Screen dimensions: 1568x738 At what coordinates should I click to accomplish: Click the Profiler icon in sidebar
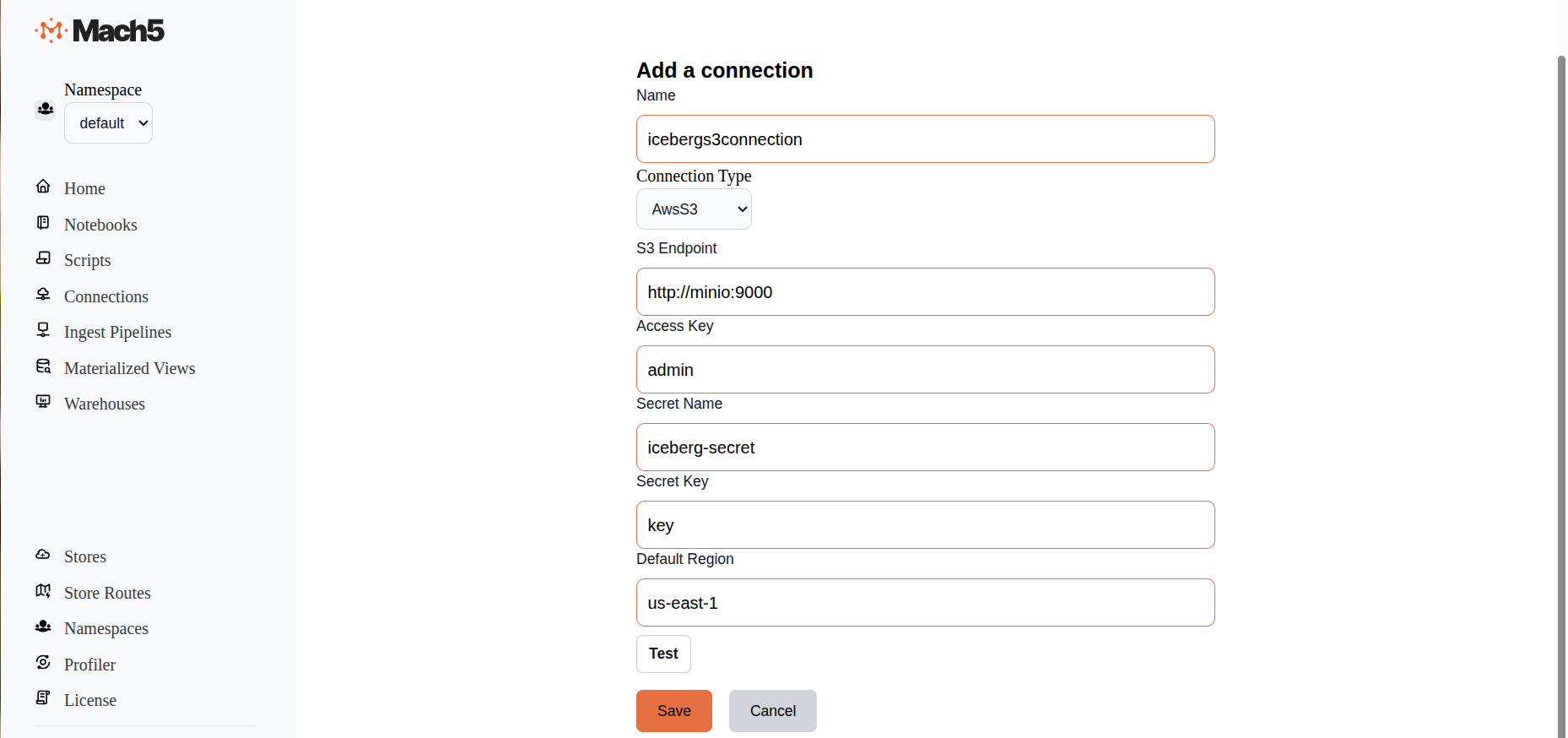click(43, 663)
